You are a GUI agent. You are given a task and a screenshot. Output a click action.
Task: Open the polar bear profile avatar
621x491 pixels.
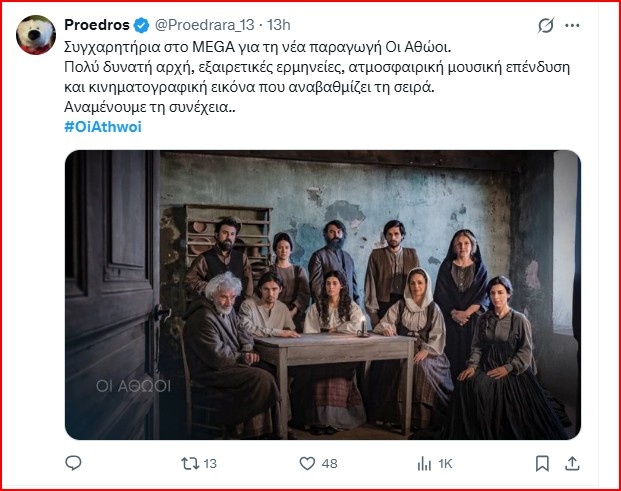(x=36, y=35)
